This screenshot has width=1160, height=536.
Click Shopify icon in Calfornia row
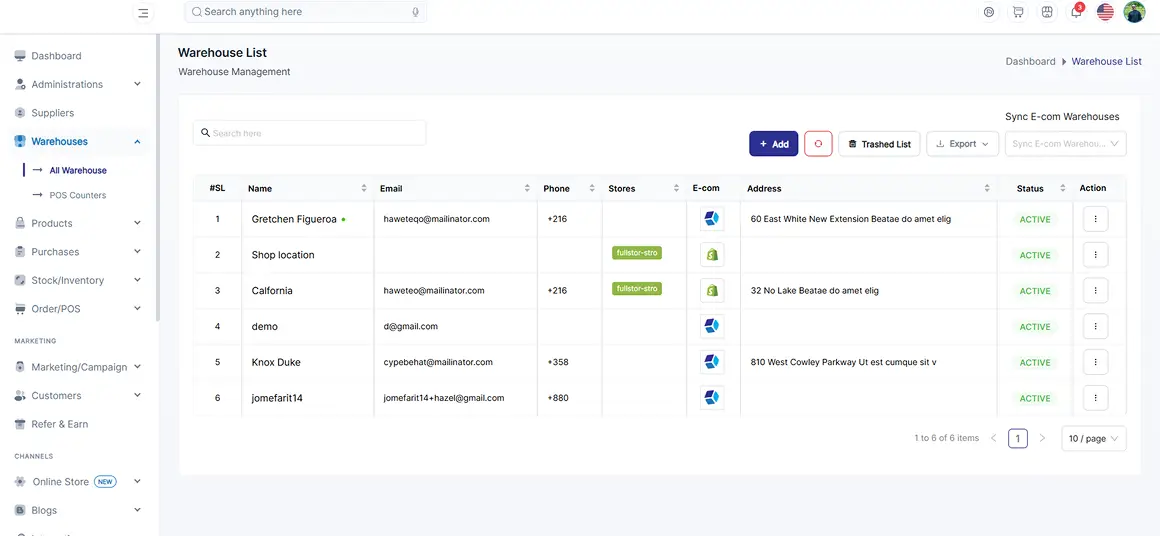tap(712, 291)
